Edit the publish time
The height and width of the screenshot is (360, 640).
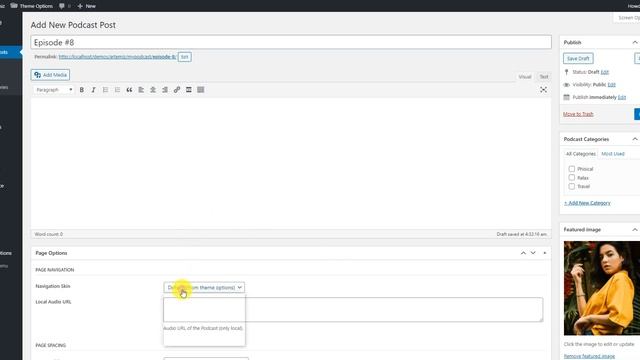[621, 97]
